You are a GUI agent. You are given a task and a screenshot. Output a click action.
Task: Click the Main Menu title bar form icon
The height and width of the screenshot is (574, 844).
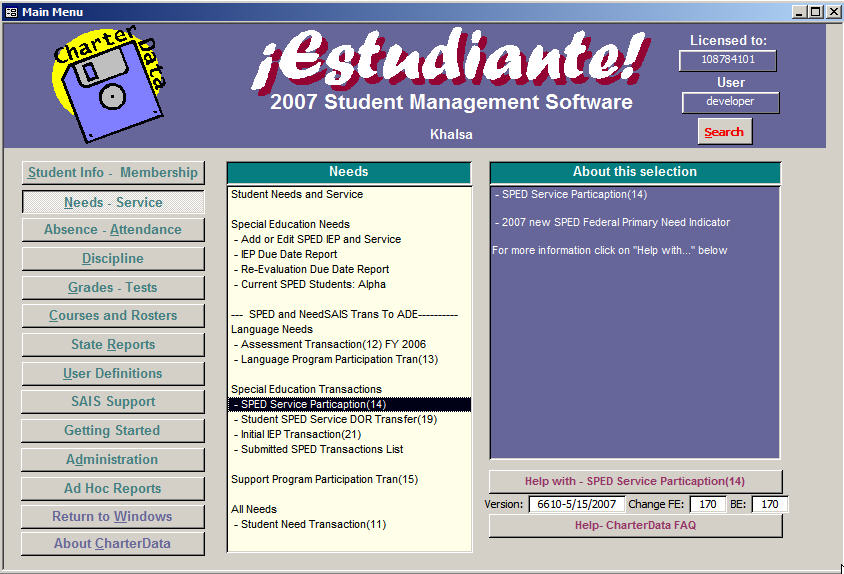[x=11, y=12]
